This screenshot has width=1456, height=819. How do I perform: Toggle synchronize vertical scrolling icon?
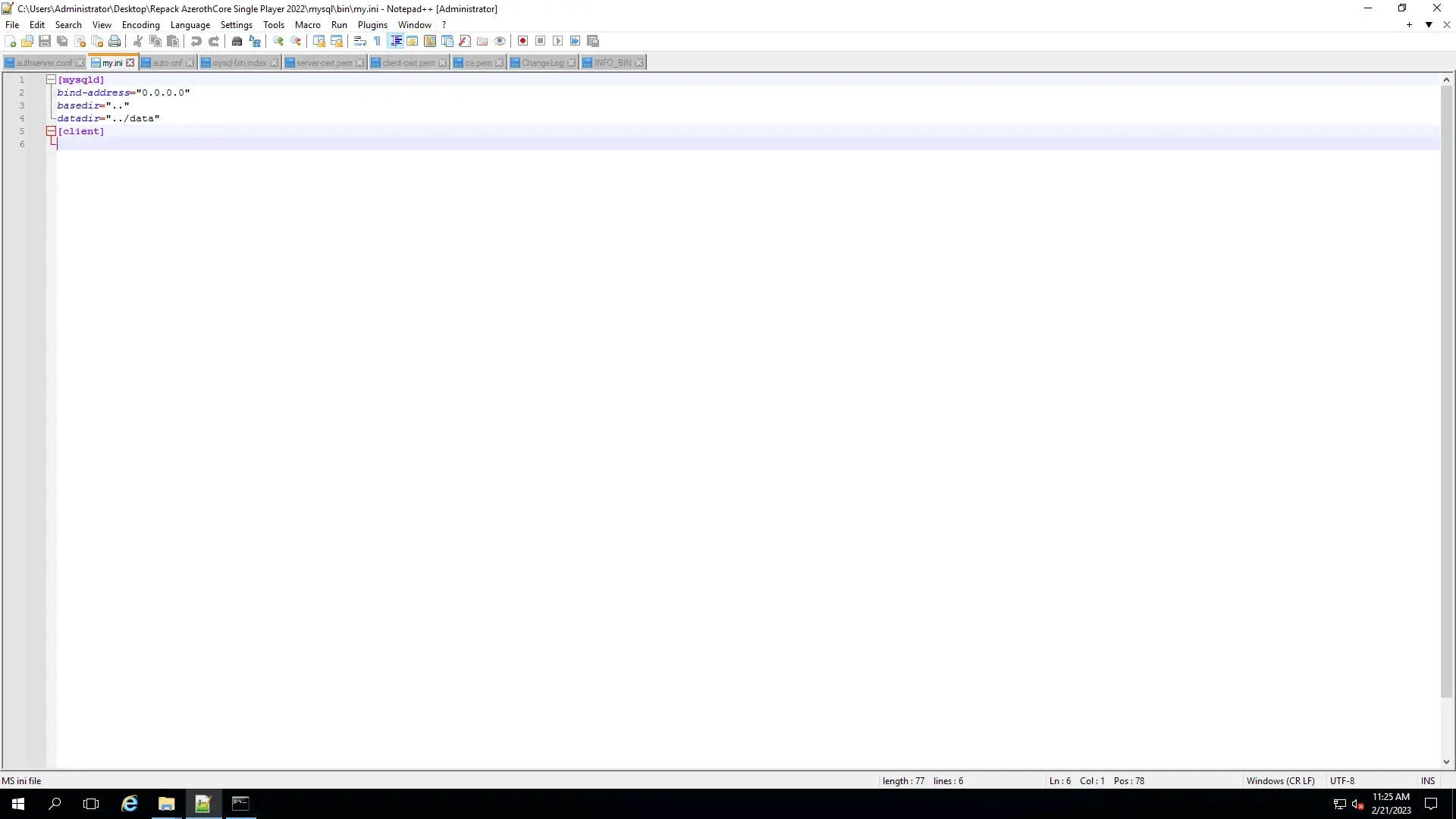pyautogui.click(x=319, y=41)
